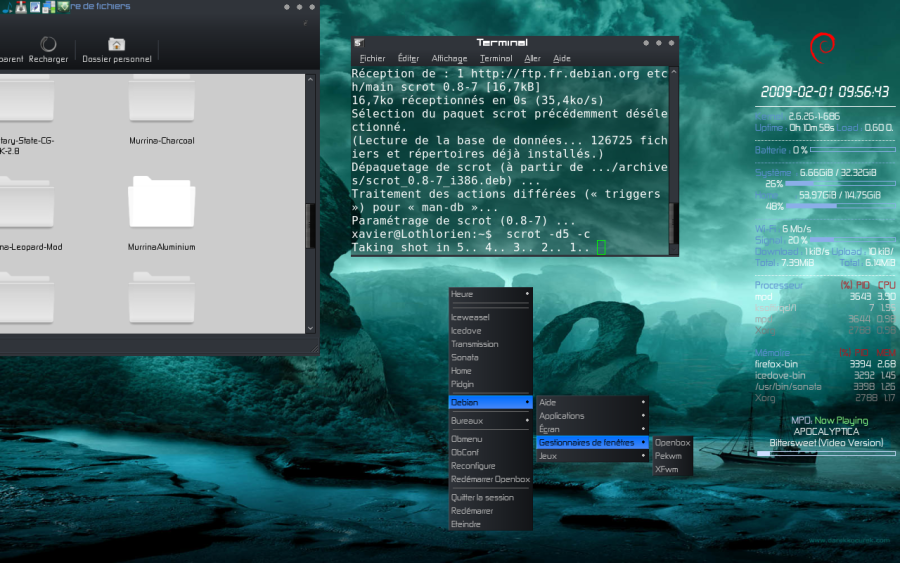
Task: Expand the Jeux submenu
Action: tap(592, 456)
